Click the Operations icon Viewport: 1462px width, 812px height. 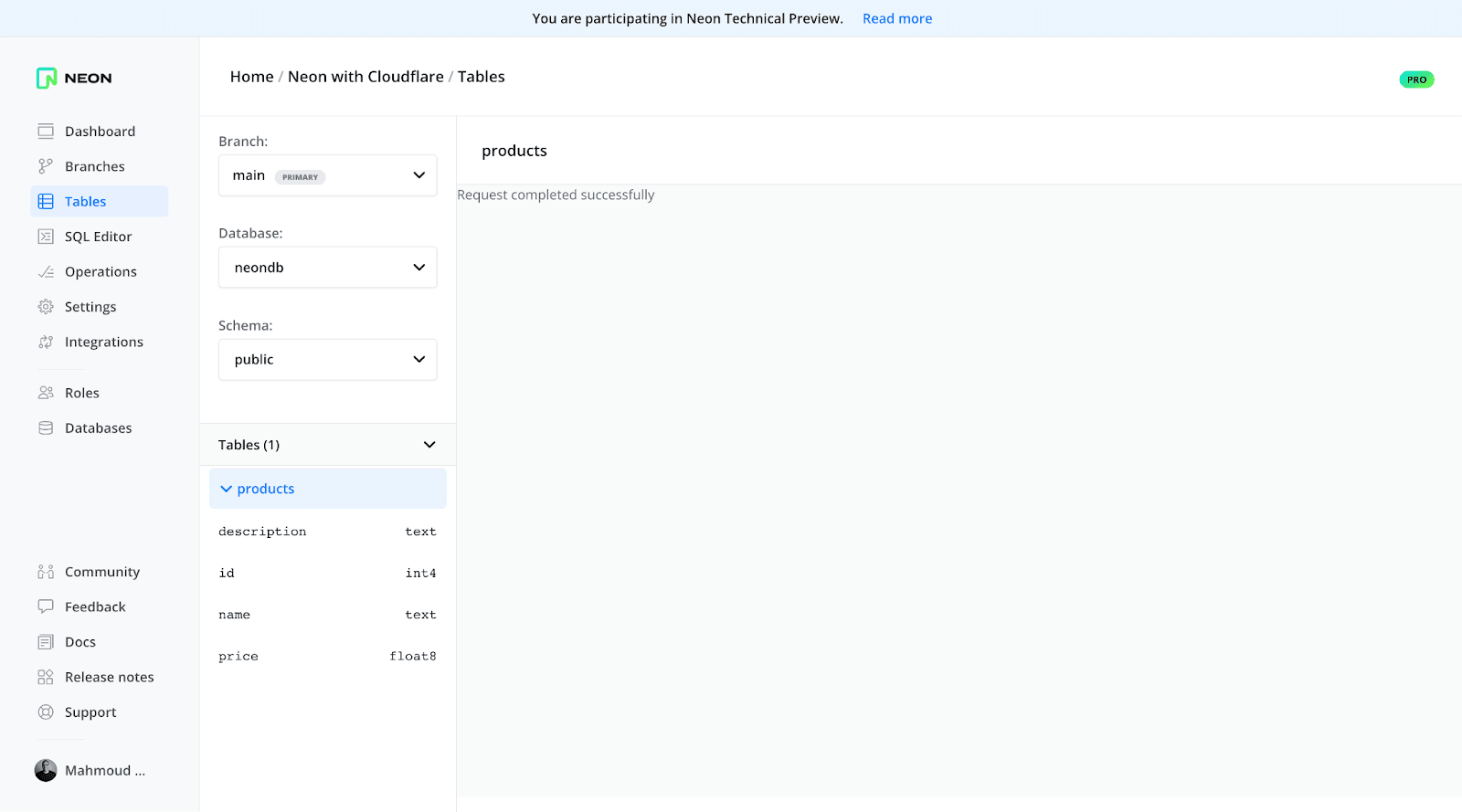coord(46,272)
